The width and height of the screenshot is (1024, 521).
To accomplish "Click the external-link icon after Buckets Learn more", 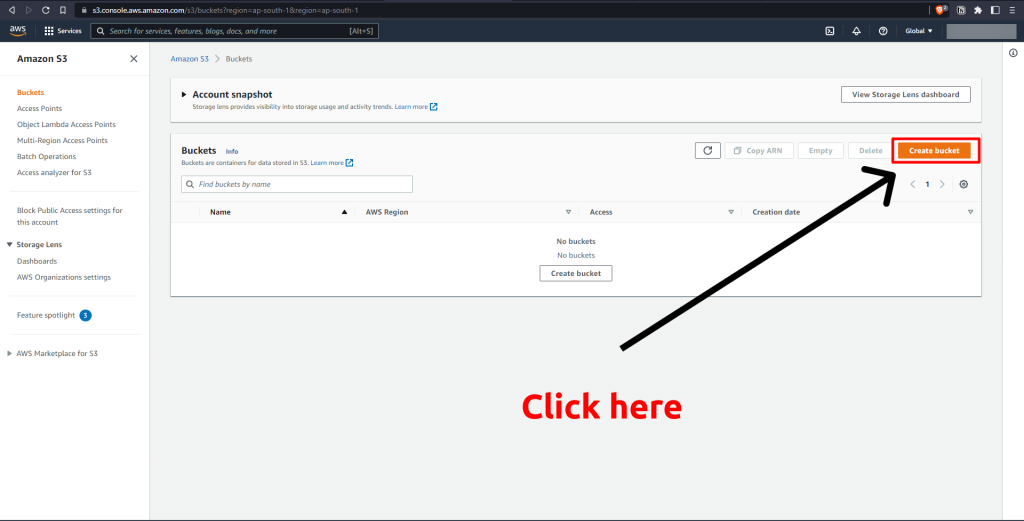I will [x=349, y=163].
